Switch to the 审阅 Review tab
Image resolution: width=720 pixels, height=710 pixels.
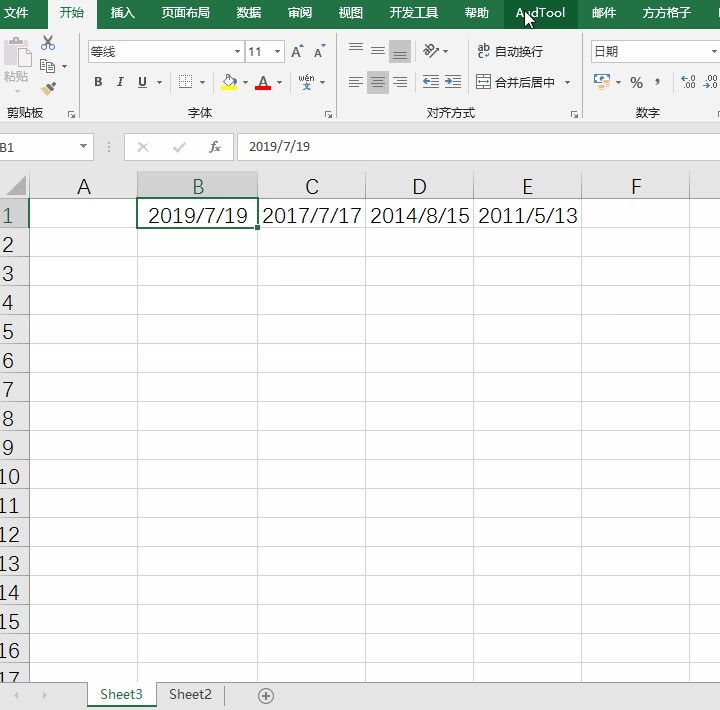(x=300, y=12)
